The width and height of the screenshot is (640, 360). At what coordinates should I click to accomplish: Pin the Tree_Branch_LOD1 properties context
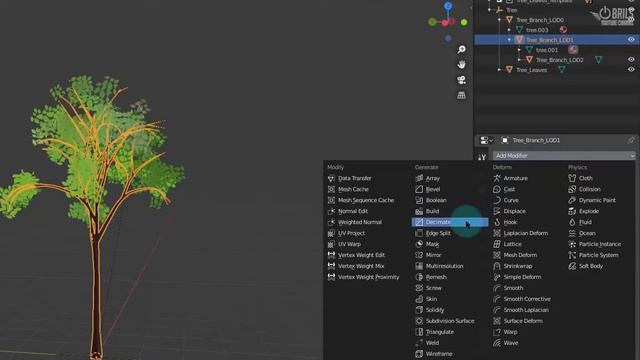coord(631,140)
